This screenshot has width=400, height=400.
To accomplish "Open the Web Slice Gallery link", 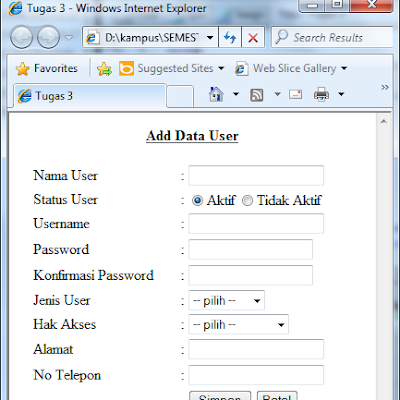I will coord(294,68).
